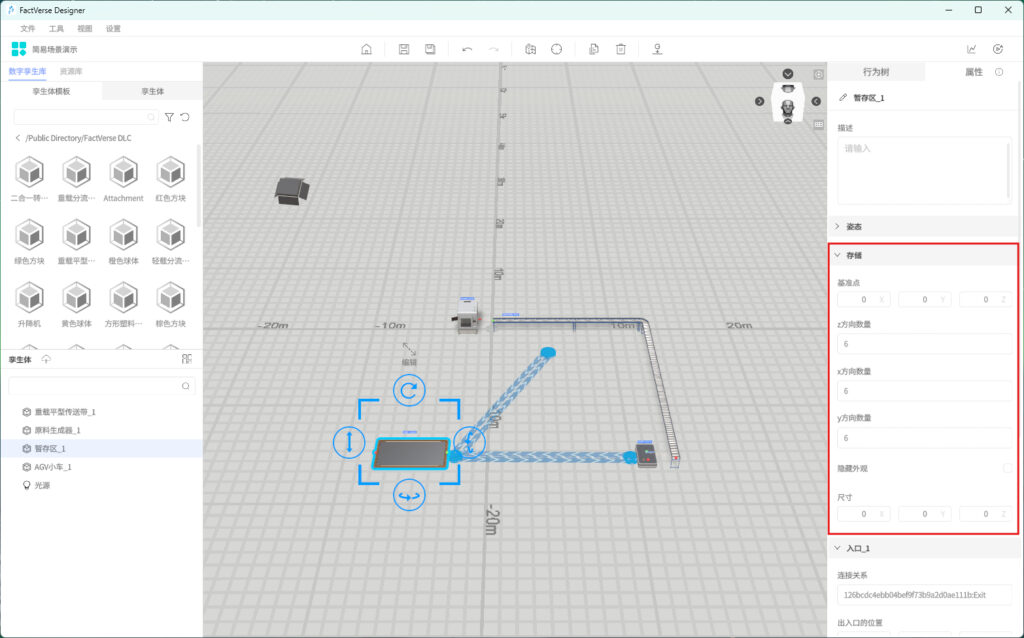
Task: Click the 连接关系 value field
Action: point(924,595)
